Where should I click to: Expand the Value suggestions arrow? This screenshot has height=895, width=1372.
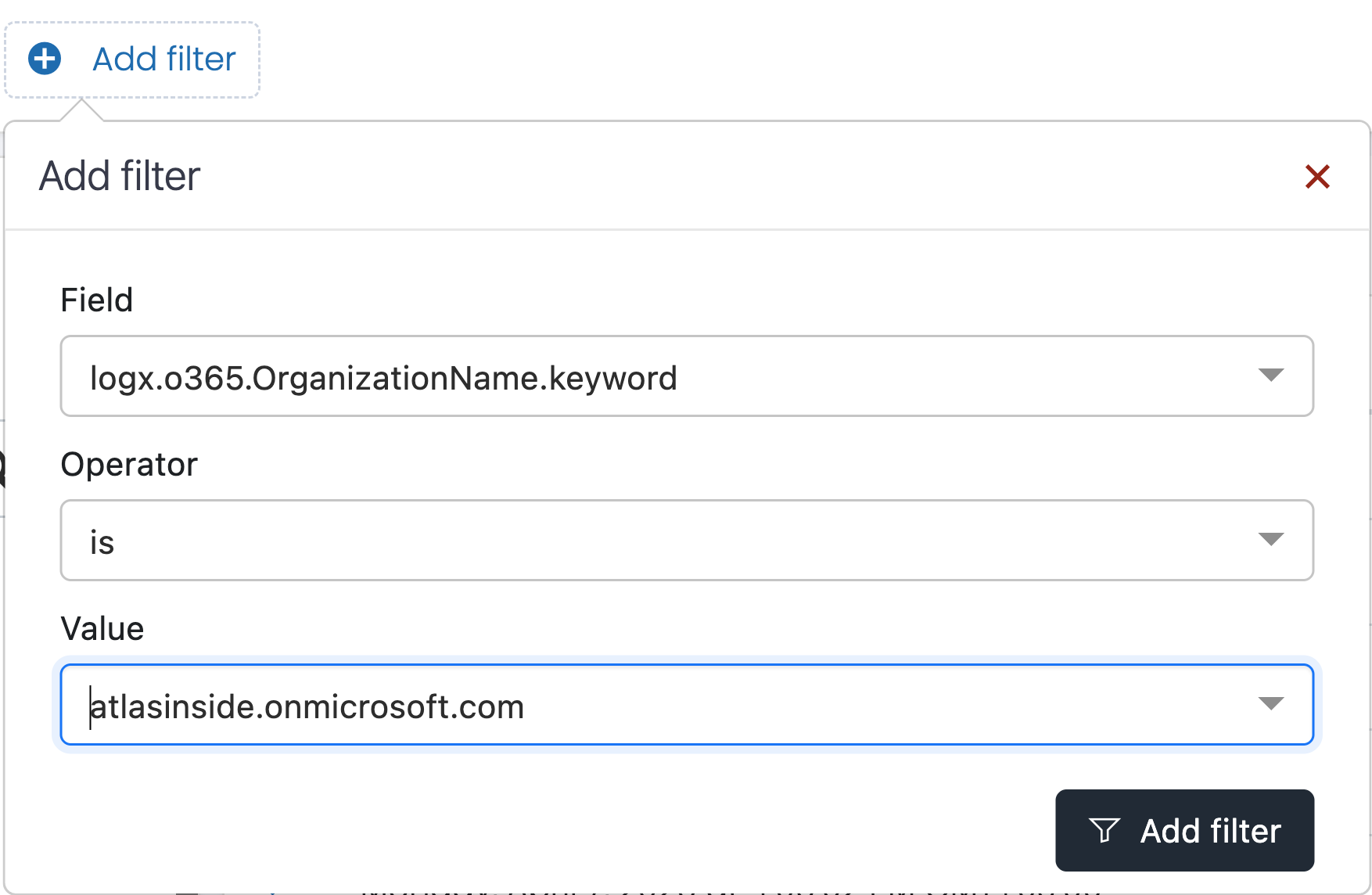pyautogui.click(x=1271, y=704)
